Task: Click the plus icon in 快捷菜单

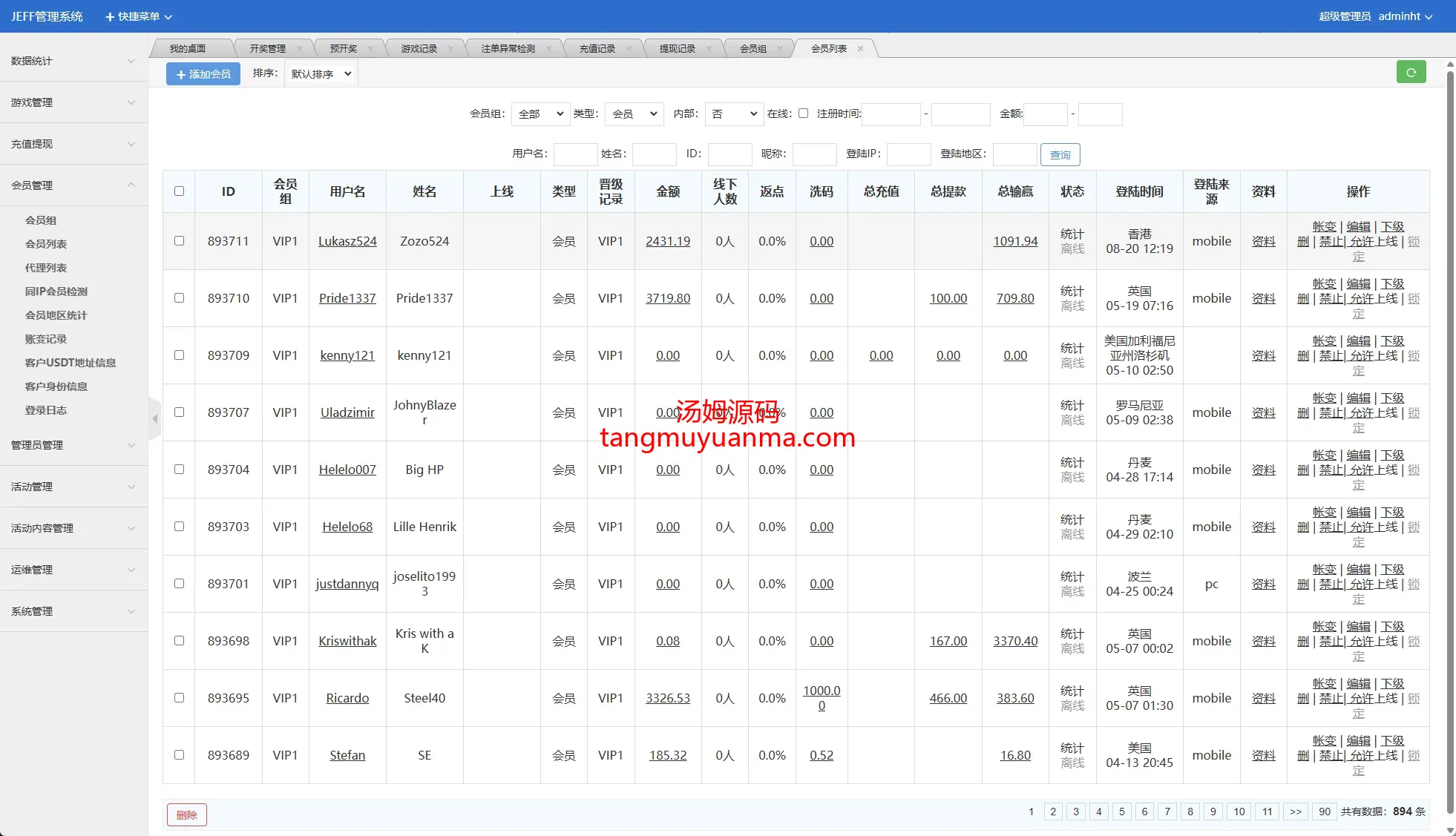Action: 110,16
